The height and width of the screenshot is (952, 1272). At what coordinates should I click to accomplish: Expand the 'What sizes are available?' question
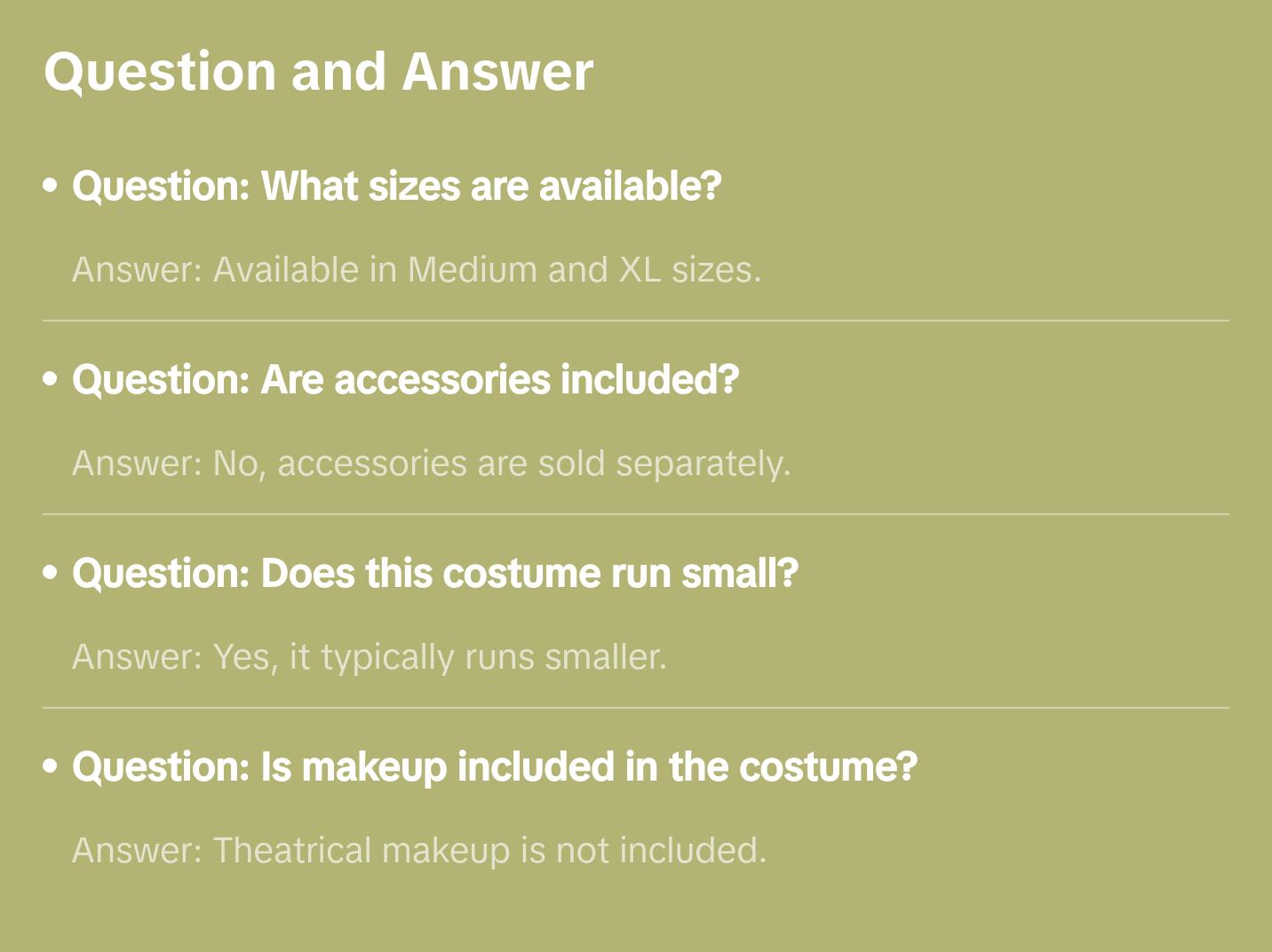(396, 186)
